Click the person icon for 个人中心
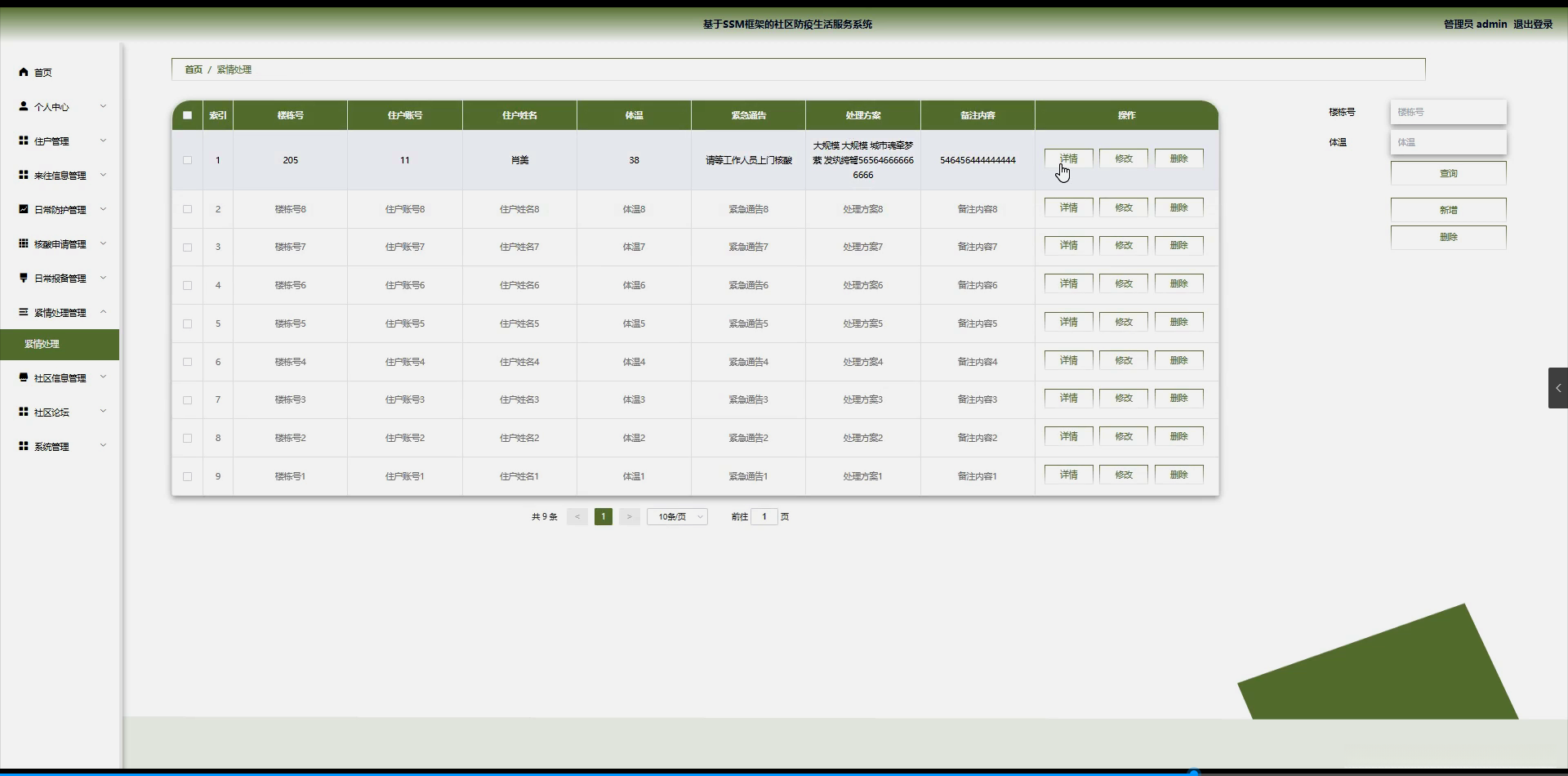The height and width of the screenshot is (776, 1568). (24, 106)
